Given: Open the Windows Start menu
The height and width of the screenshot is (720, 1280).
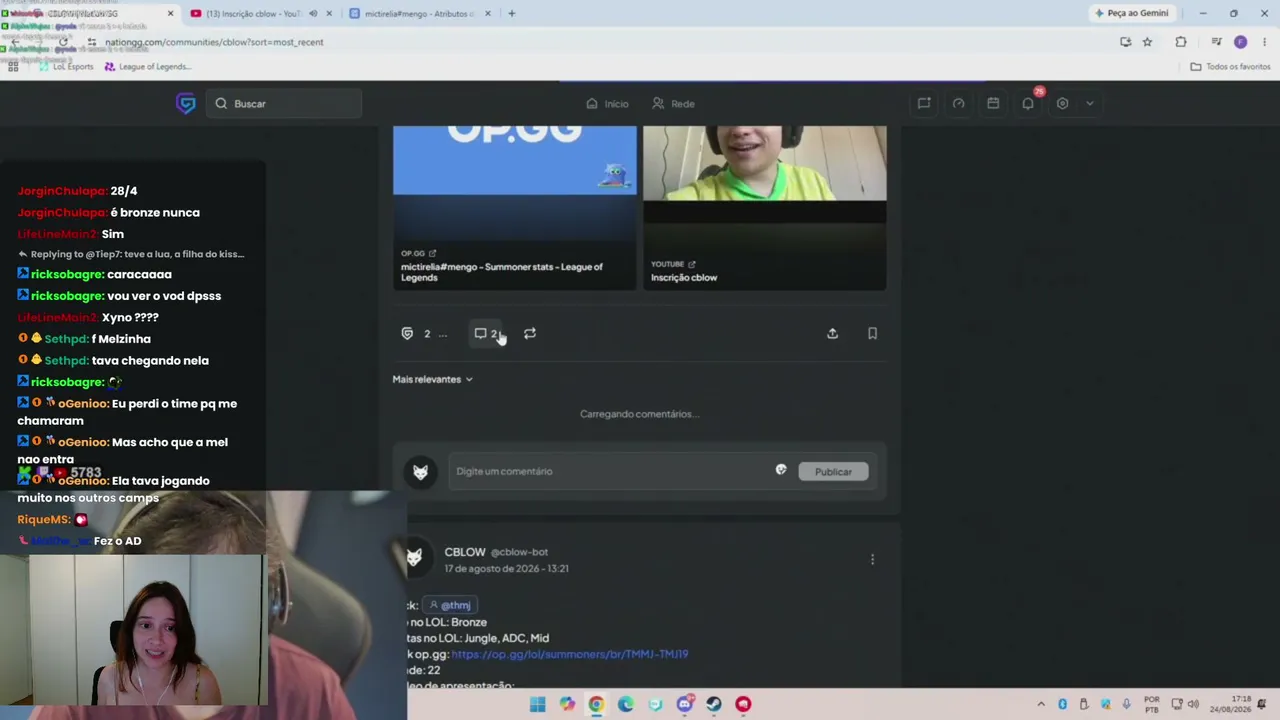Looking at the screenshot, I should point(538,704).
